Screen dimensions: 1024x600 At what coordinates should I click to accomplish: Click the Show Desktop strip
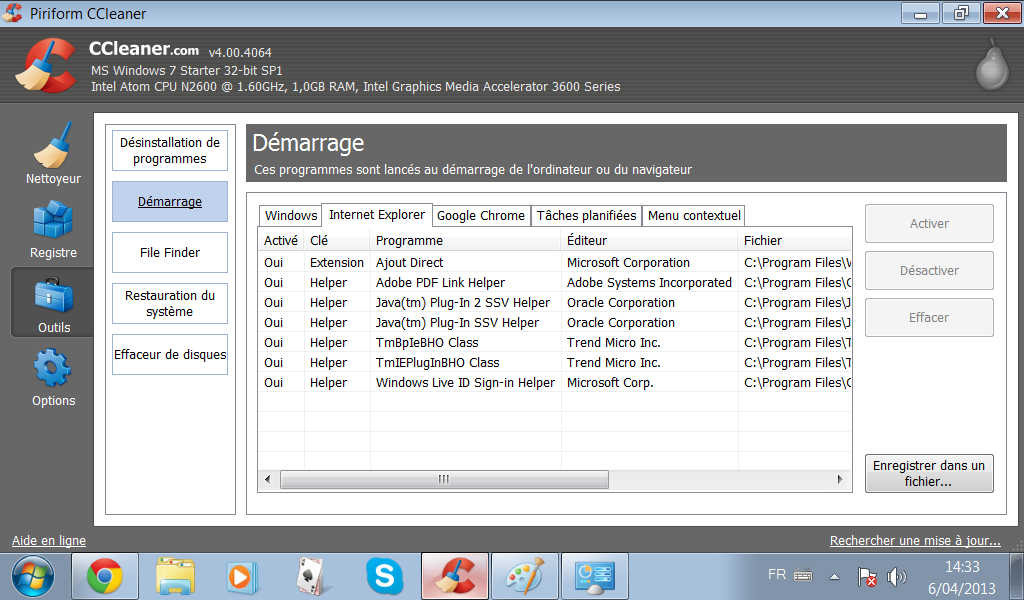tap(1017, 576)
